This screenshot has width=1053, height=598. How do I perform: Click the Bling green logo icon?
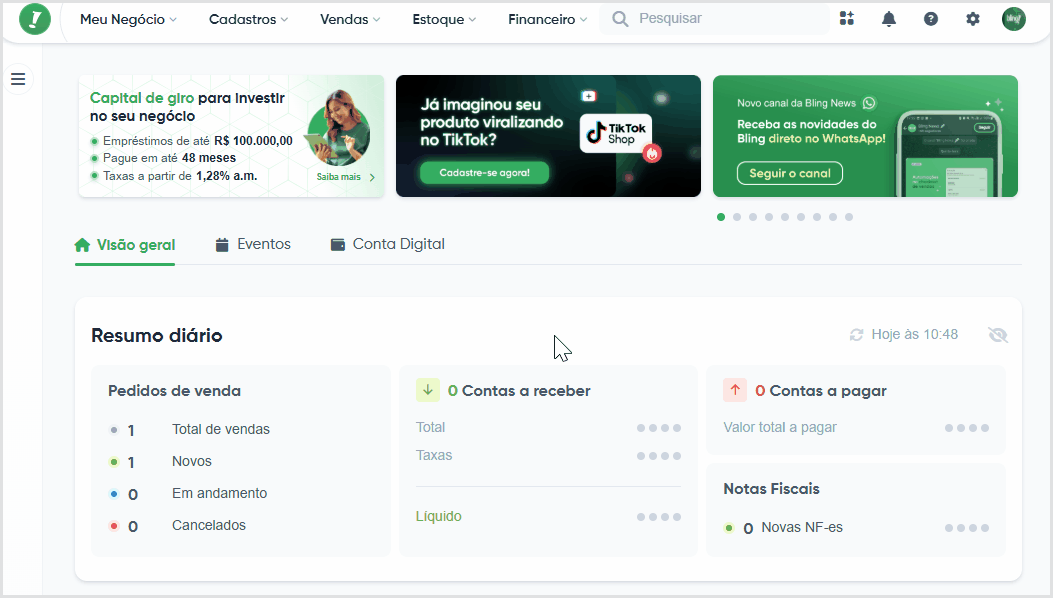pyautogui.click(x=35, y=19)
